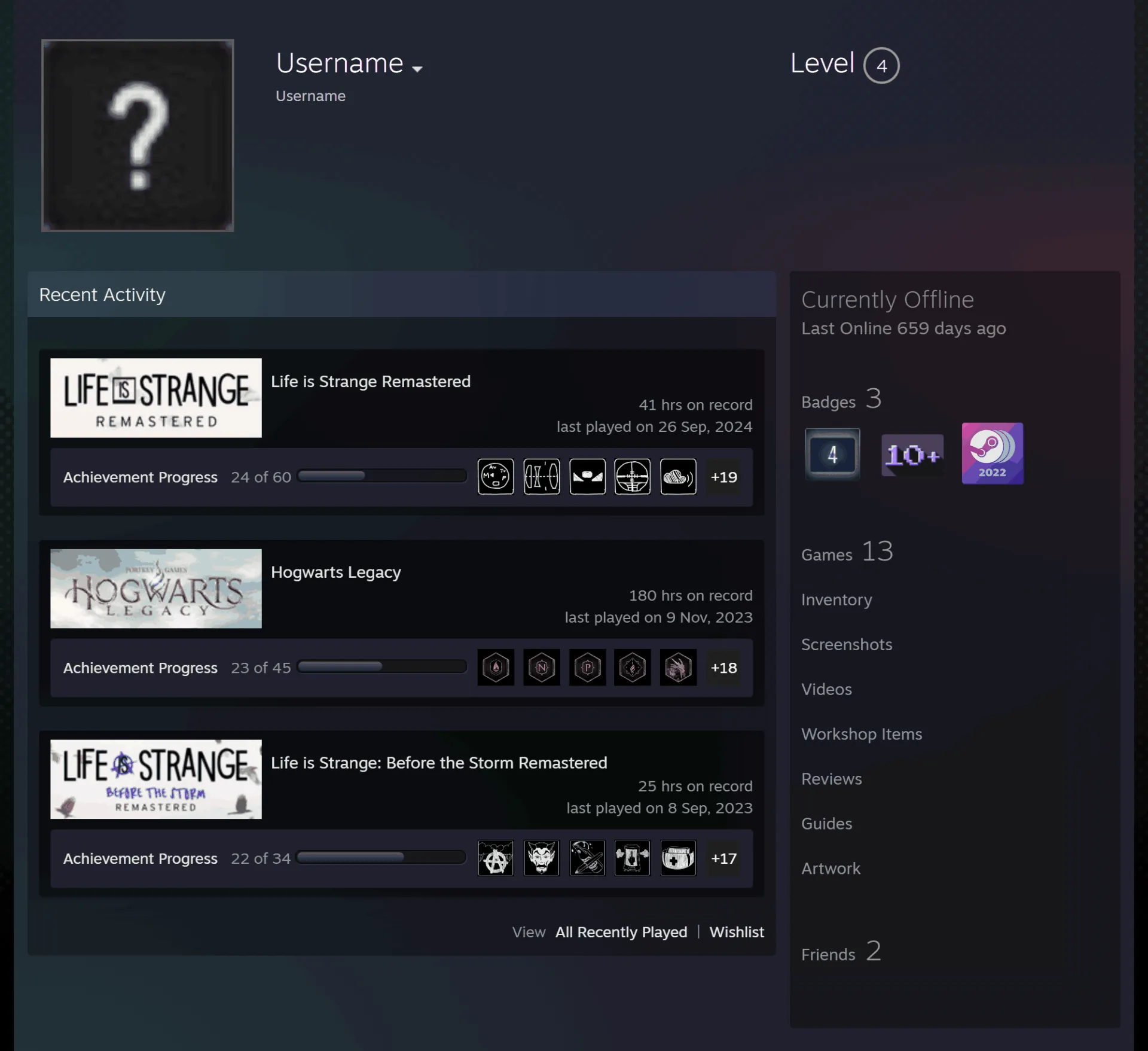This screenshot has height=1051, width=1148.
Task: Click the Before the Storm Remastered game thumbnail
Action: 156,779
